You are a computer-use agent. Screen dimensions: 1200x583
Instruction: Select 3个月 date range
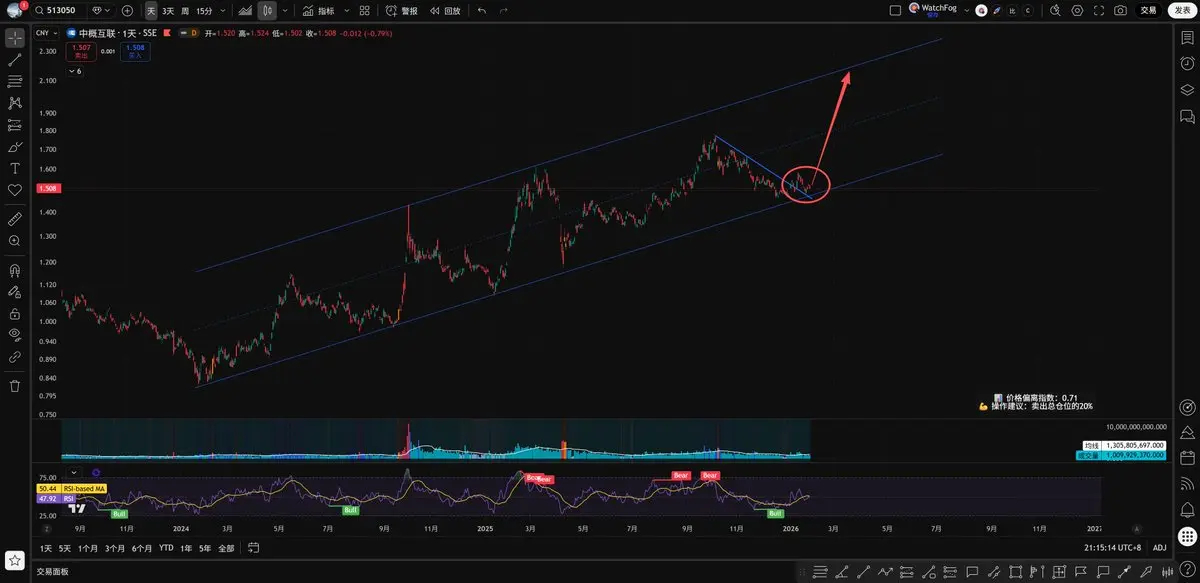[x=115, y=548]
